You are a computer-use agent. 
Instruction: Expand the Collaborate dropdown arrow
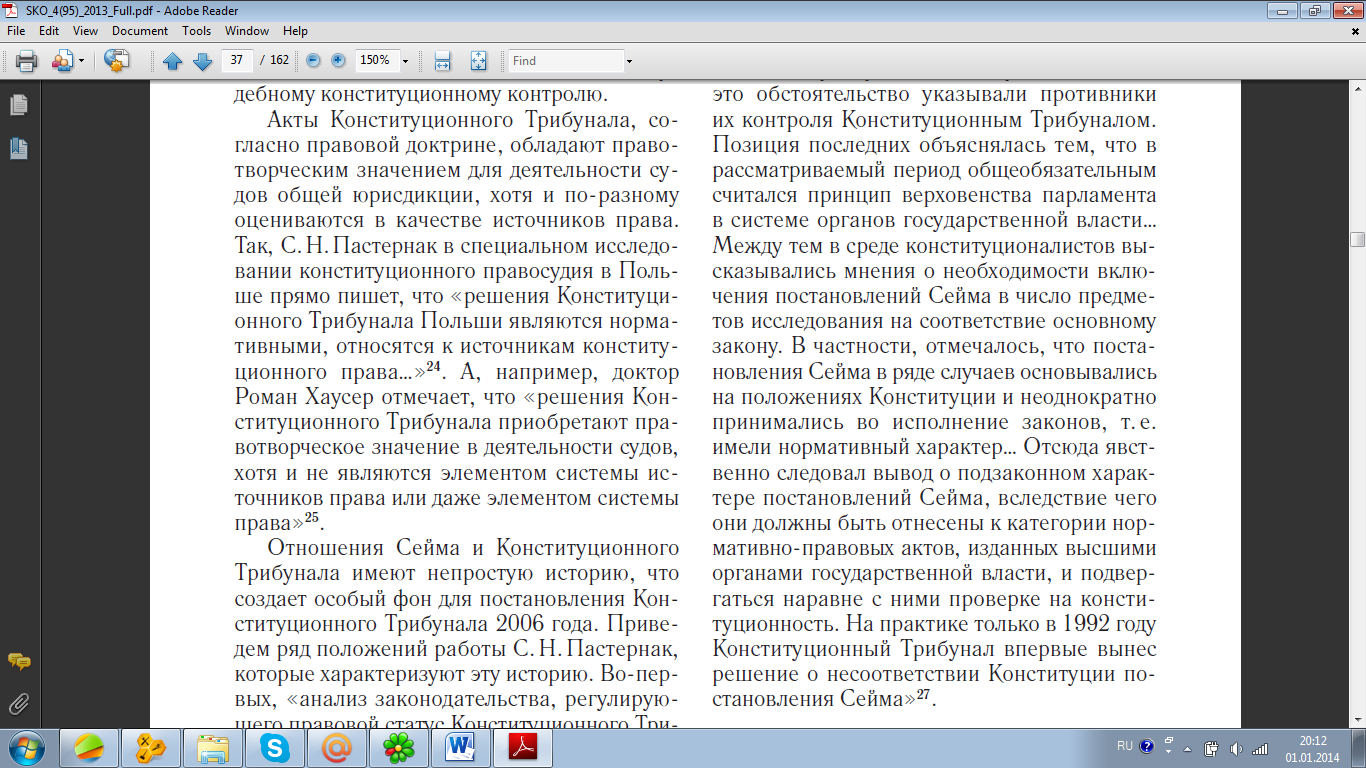click(x=82, y=61)
